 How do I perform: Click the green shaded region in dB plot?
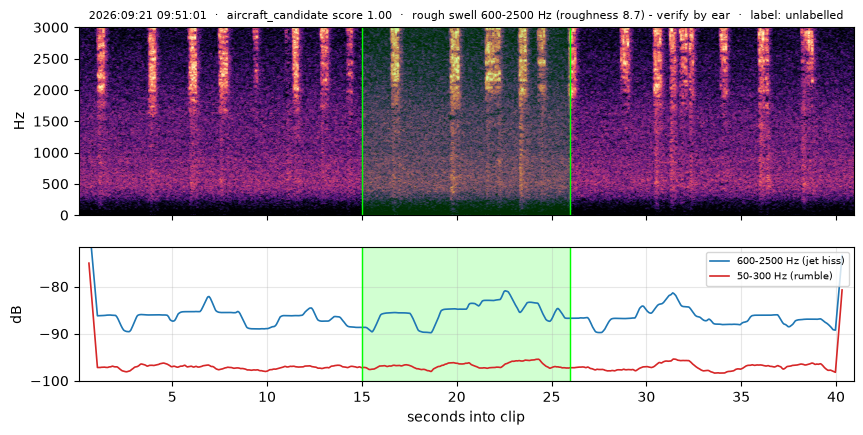(466, 314)
